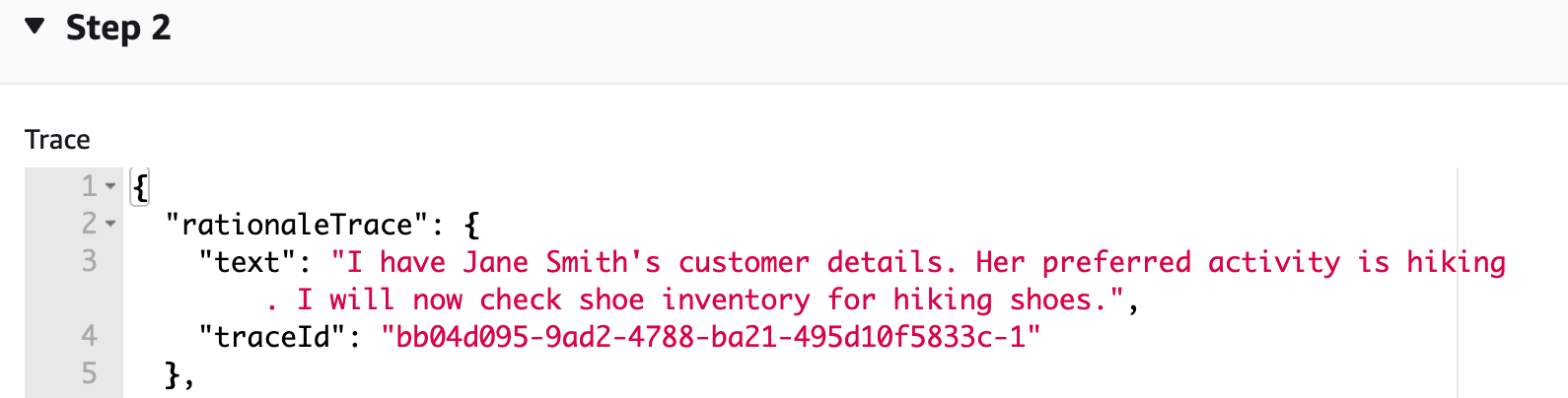
Task: Click the Step 2 heading text
Action: pos(118,28)
